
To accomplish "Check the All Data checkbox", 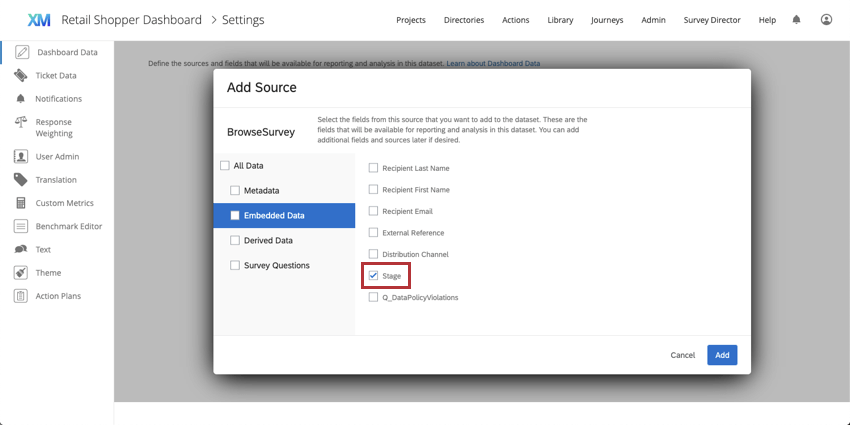I will [225, 166].
